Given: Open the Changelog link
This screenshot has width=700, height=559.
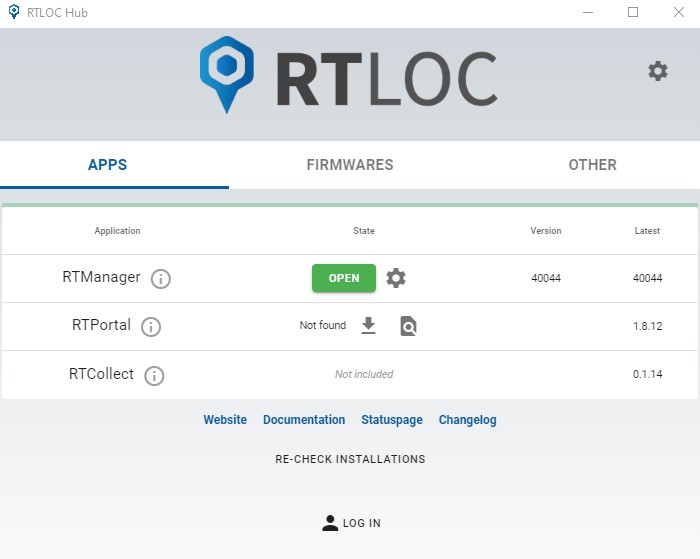Looking at the screenshot, I should tap(467, 420).
